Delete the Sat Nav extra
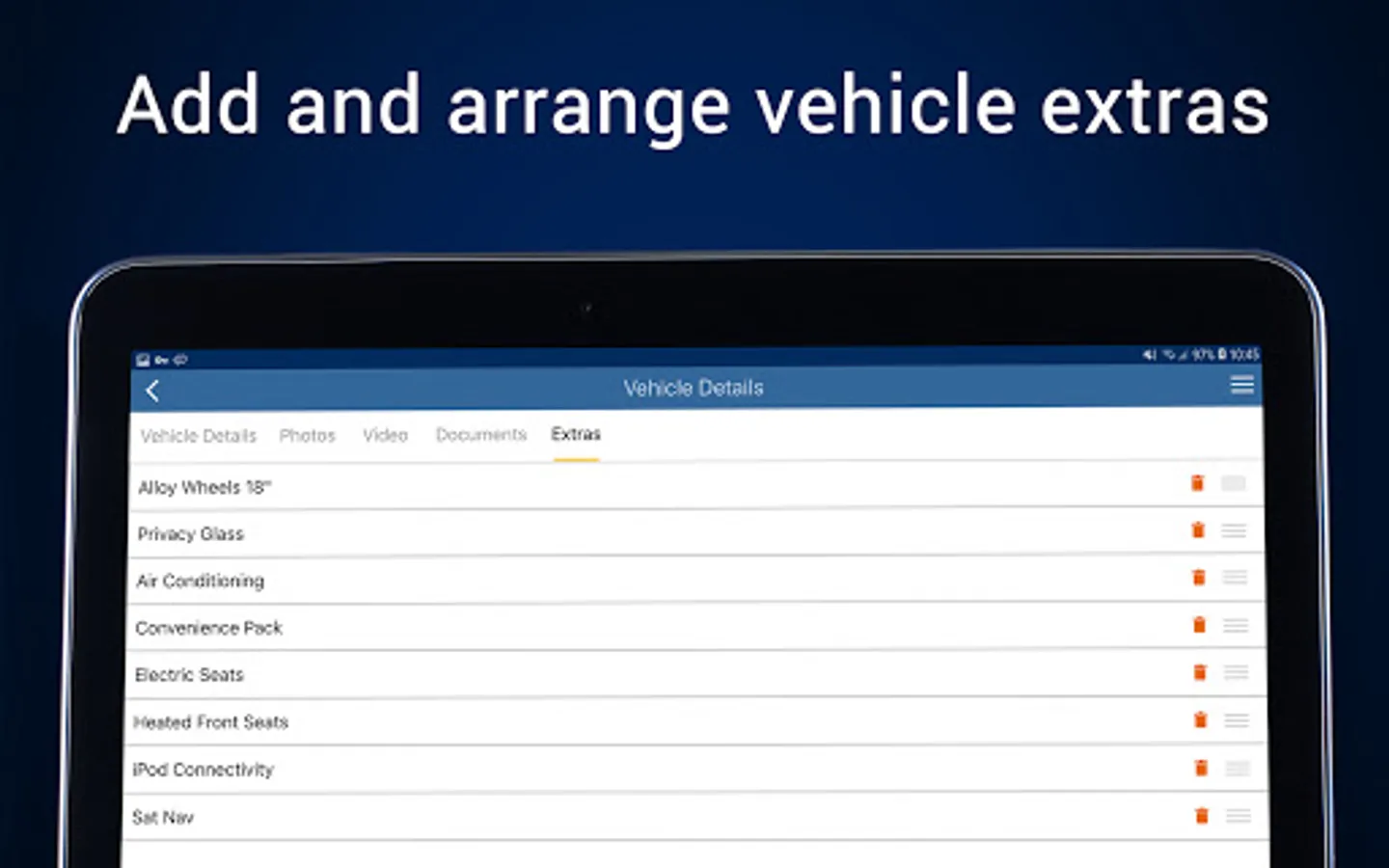 1202,816
